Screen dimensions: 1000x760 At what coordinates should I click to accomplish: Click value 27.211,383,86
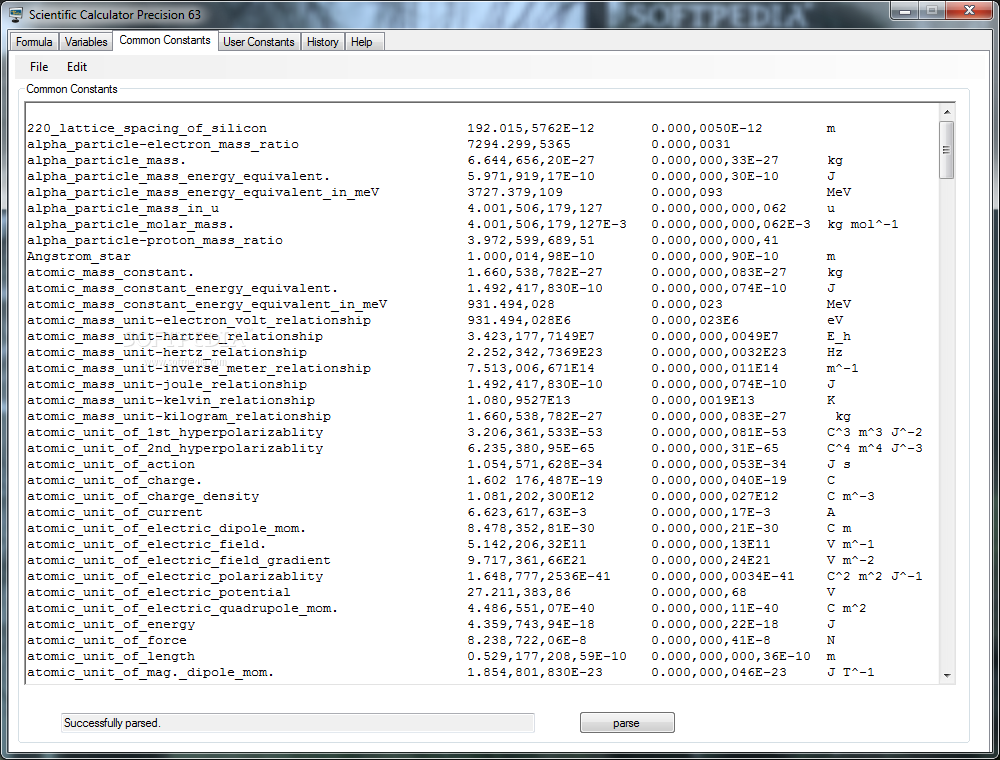point(519,592)
